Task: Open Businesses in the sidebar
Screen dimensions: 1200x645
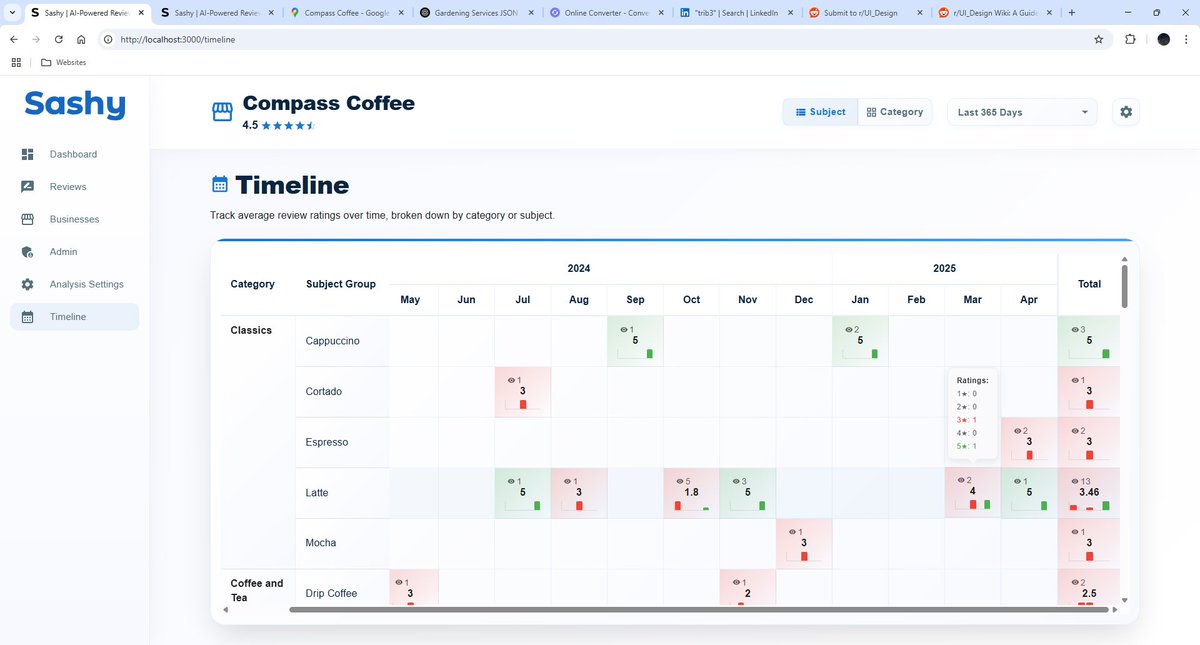Action: click(x=74, y=219)
